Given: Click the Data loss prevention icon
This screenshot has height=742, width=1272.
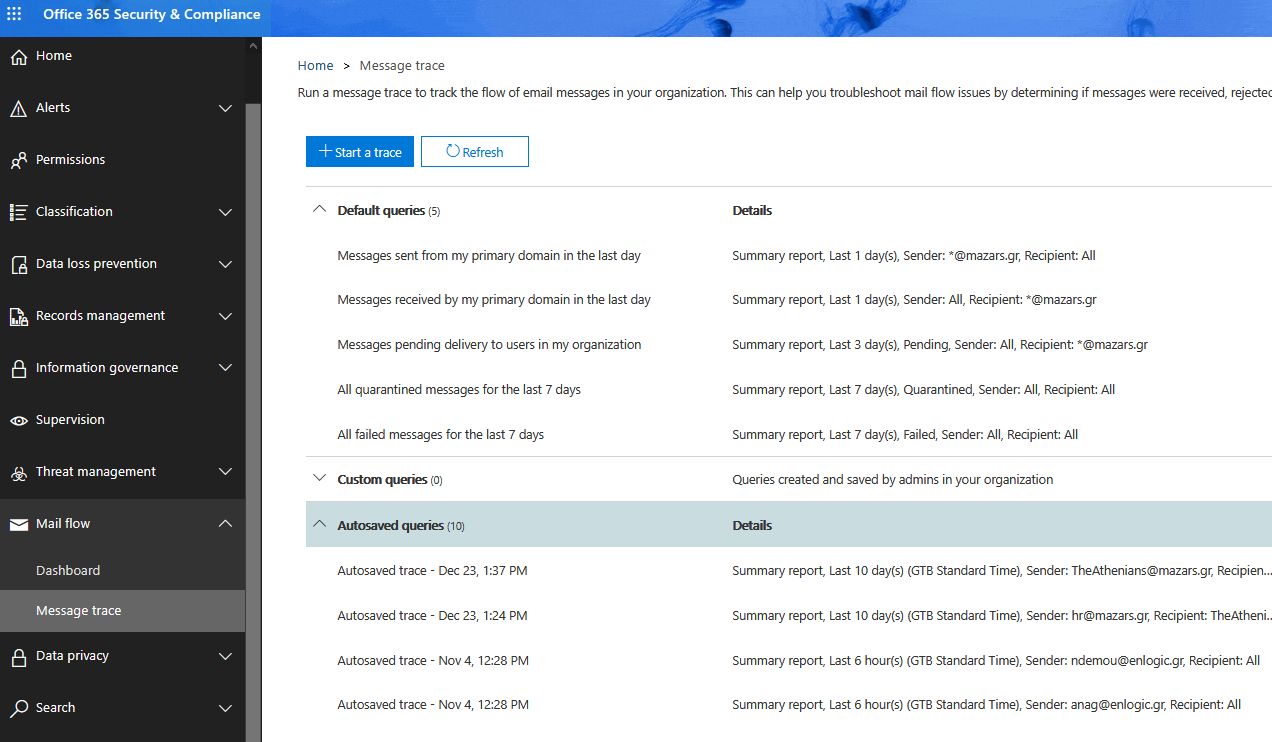Looking at the screenshot, I should pos(18,265).
